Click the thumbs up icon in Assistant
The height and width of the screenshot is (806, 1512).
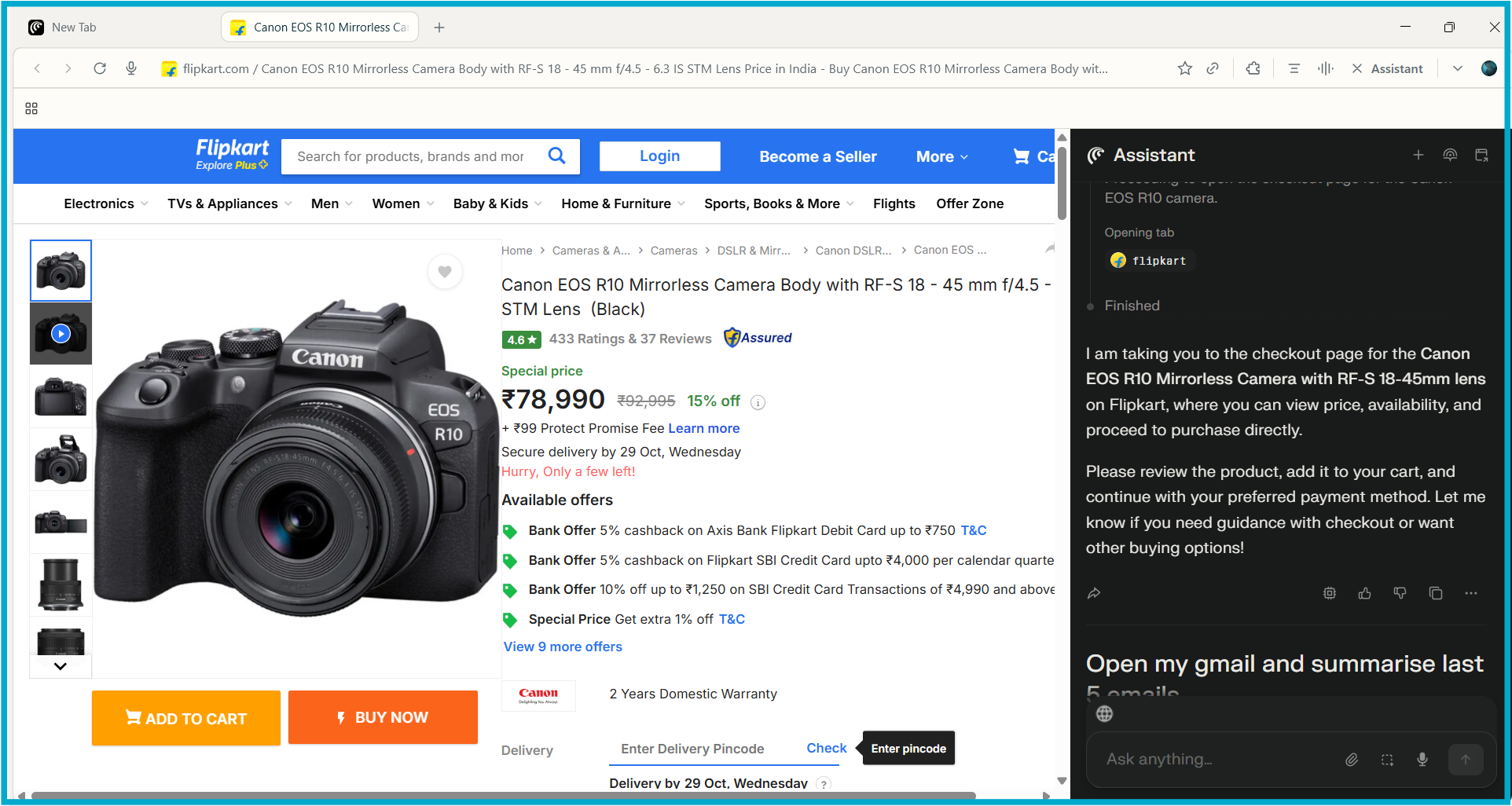(x=1364, y=594)
